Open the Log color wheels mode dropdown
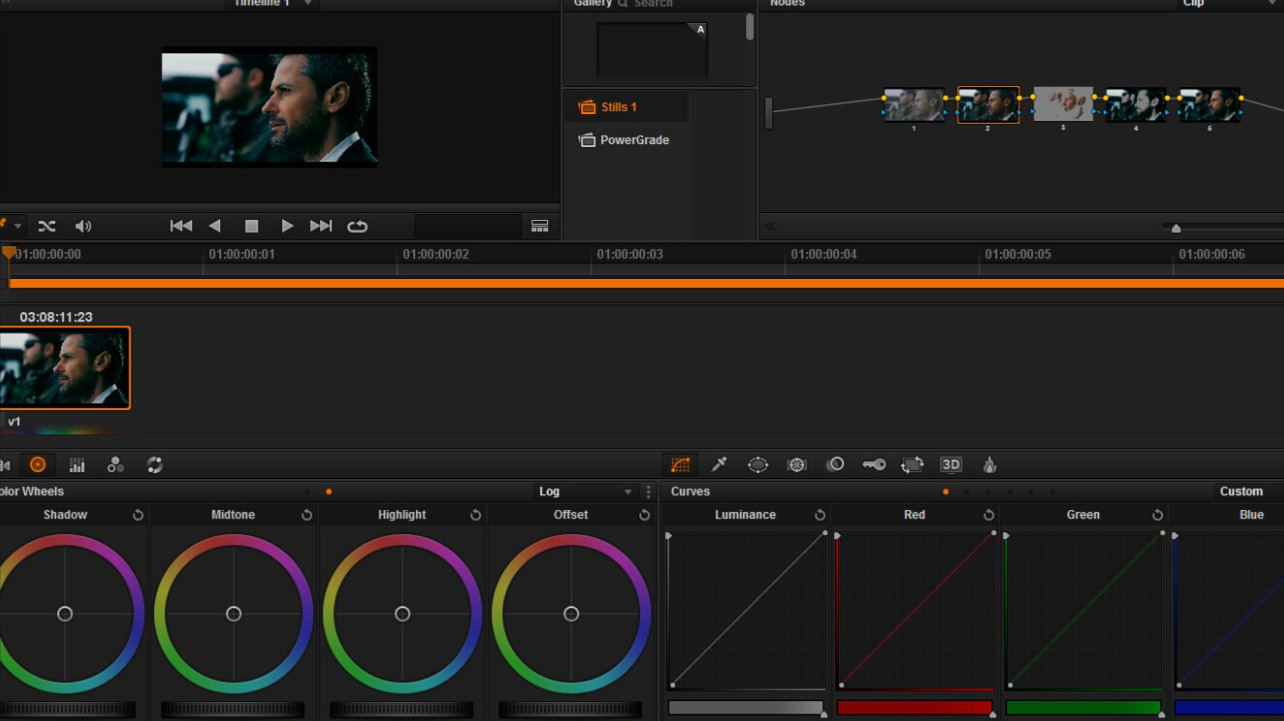Image resolution: width=1284 pixels, height=721 pixels. point(585,492)
